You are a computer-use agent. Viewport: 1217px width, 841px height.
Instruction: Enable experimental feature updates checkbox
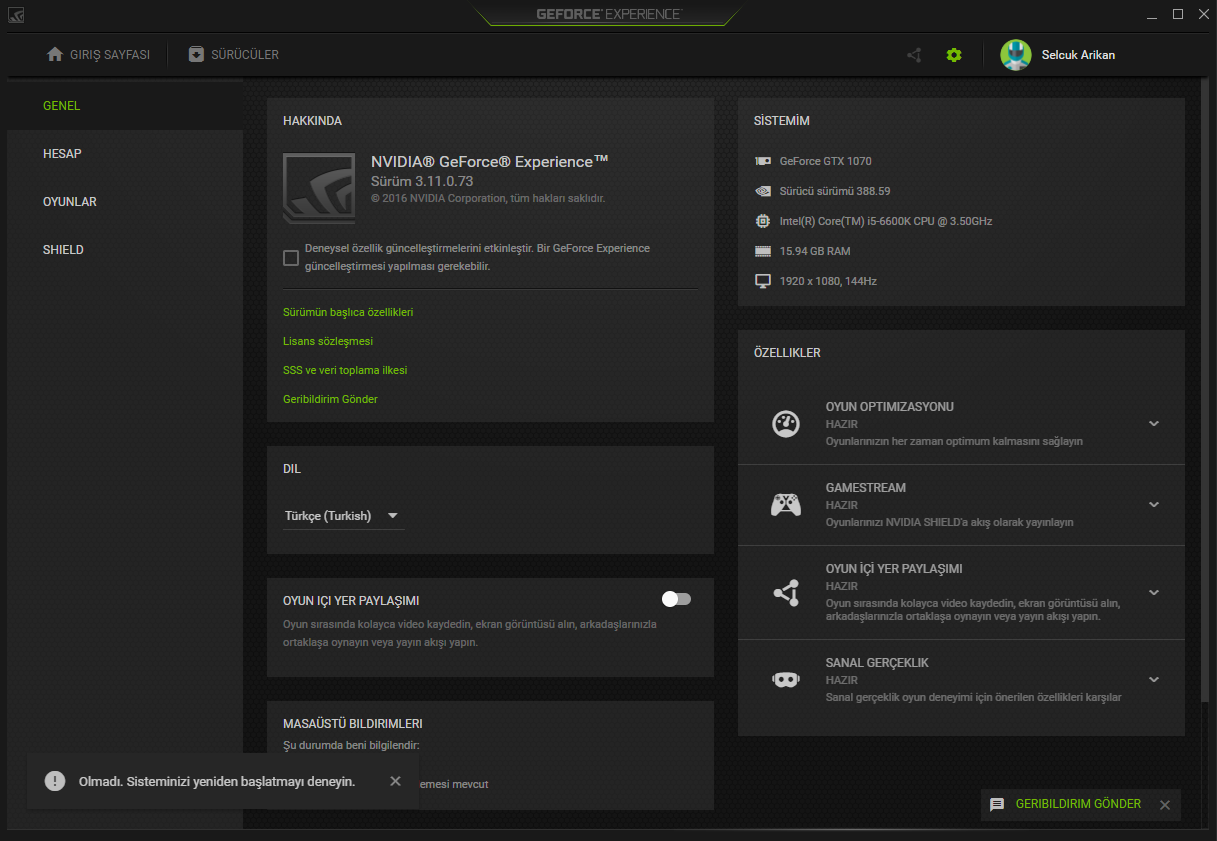click(x=291, y=258)
